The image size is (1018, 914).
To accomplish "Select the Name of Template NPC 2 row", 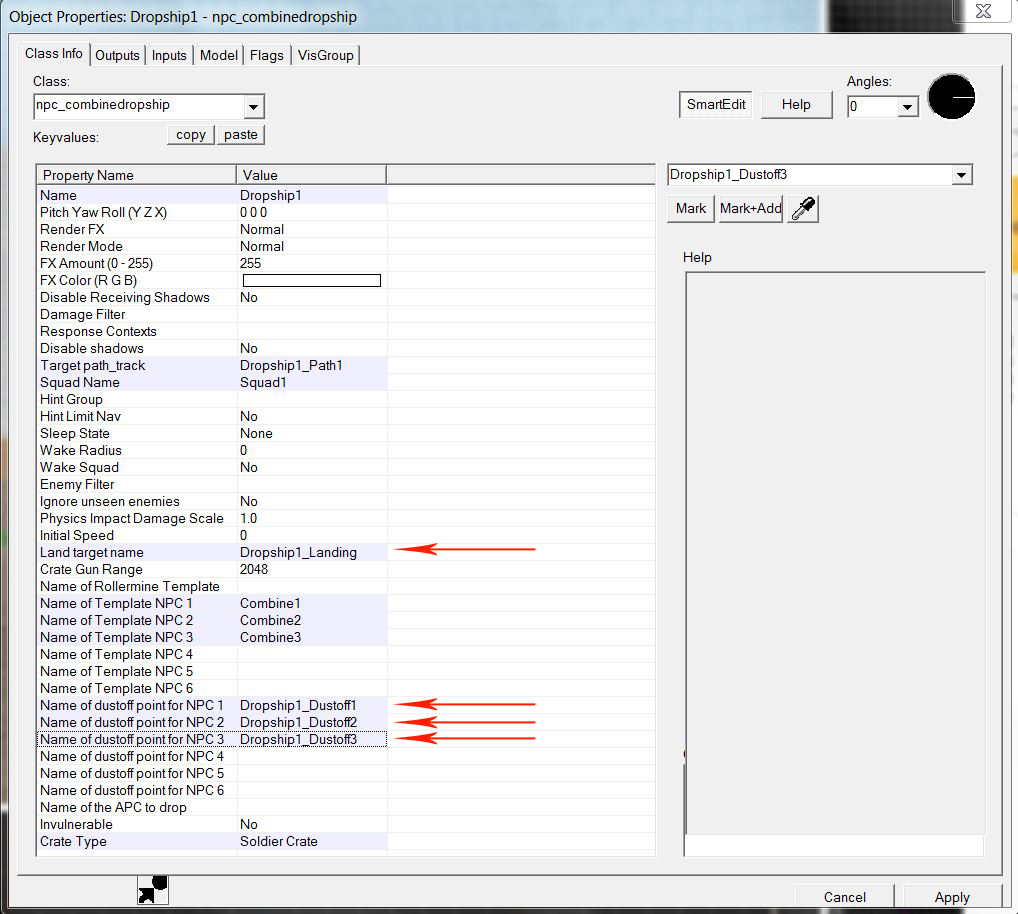I will coord(212,621).
